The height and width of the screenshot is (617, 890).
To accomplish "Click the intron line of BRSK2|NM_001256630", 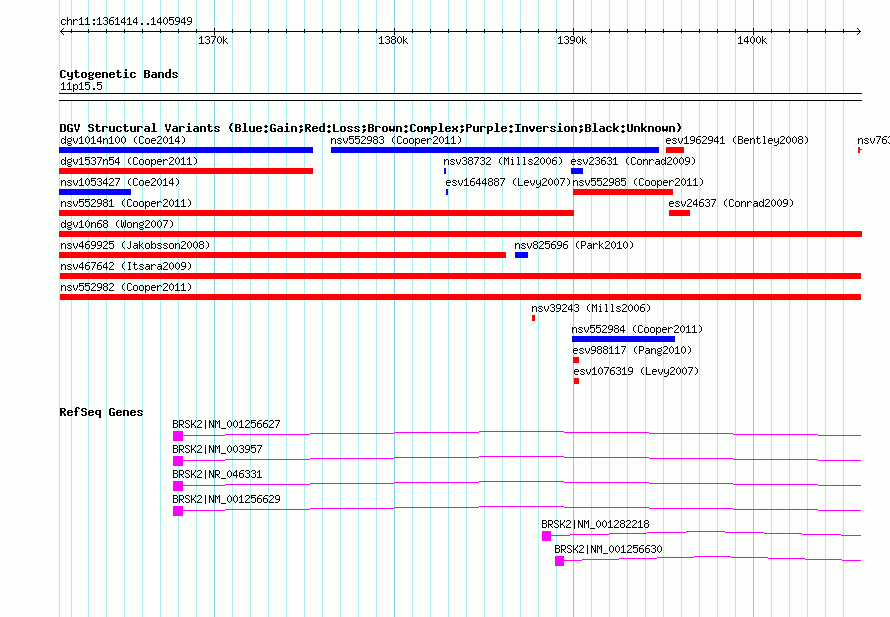I will [712, 559].
